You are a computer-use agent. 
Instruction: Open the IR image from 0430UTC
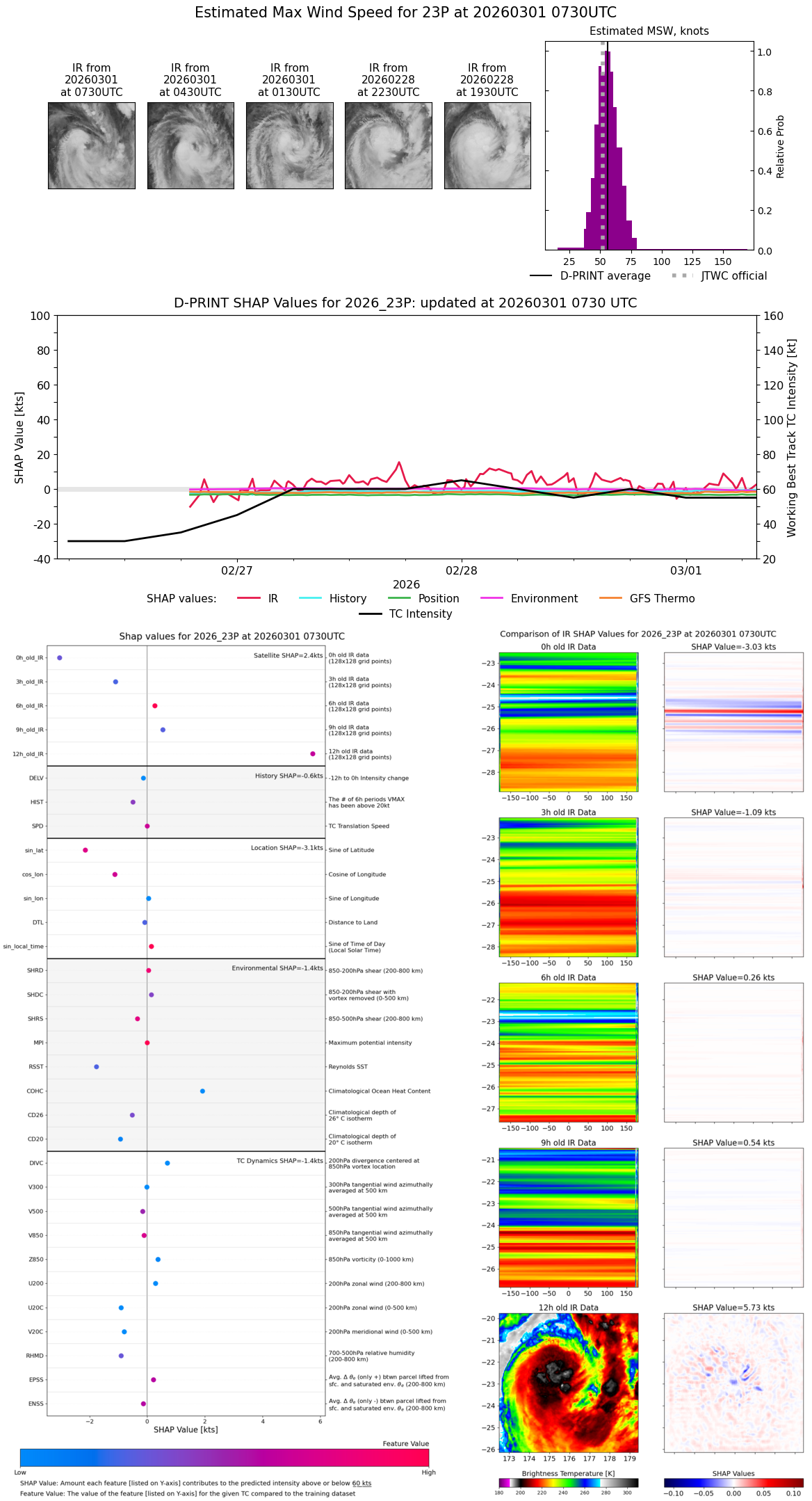coord(190,145)
